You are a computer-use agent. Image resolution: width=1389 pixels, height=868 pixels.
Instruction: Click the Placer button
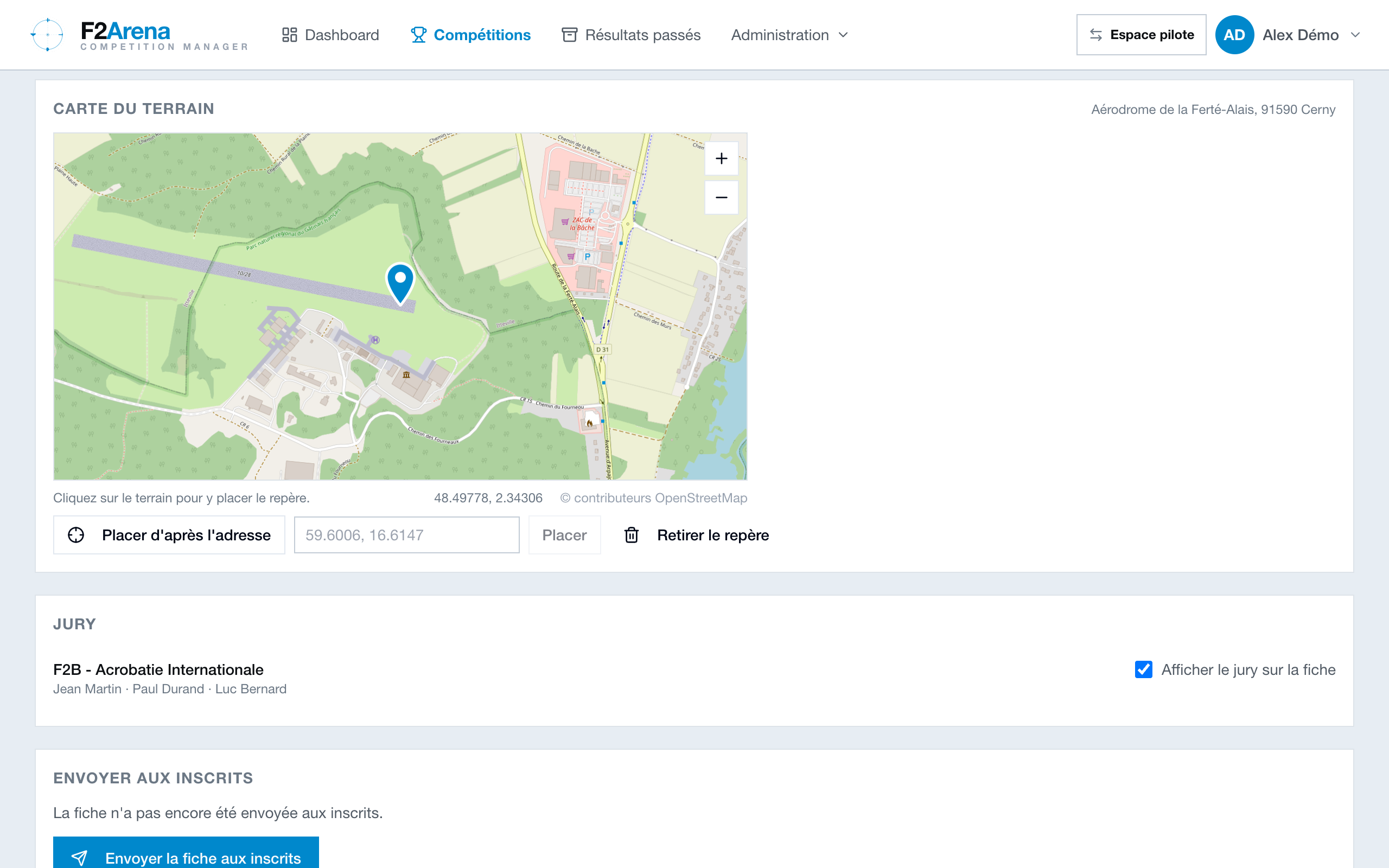564,535
